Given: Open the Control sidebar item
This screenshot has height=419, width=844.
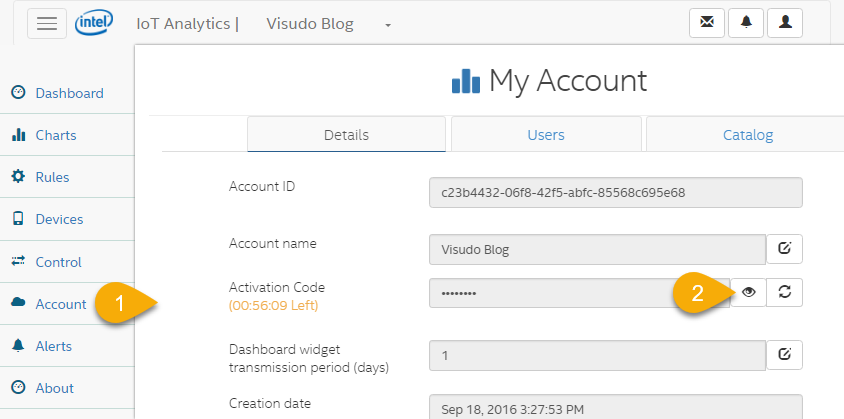Looking at the screenshot, I should click(x=58, y=262).
